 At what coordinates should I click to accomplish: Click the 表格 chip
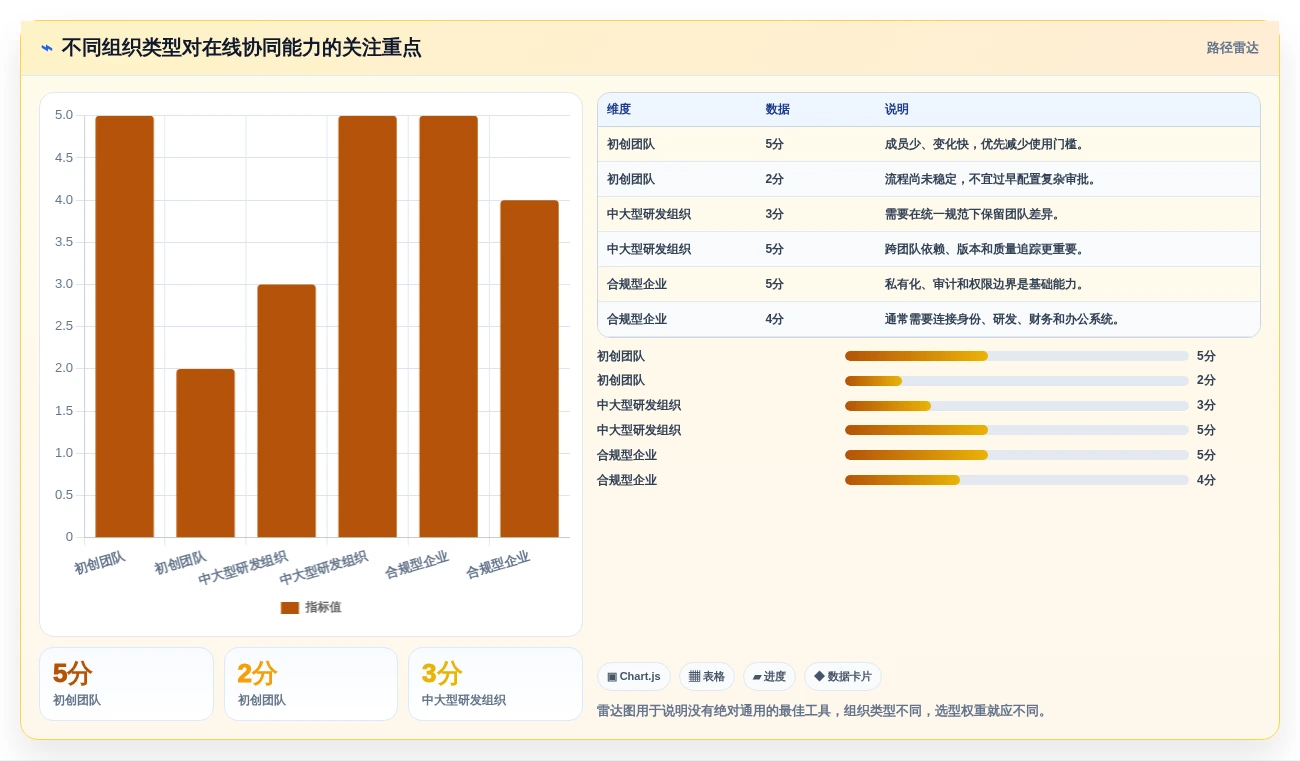point(706,677)
